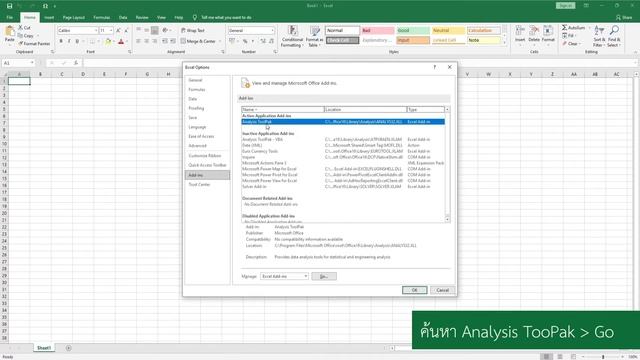Apply the Neutral cell style swatch

coord(448,31)
